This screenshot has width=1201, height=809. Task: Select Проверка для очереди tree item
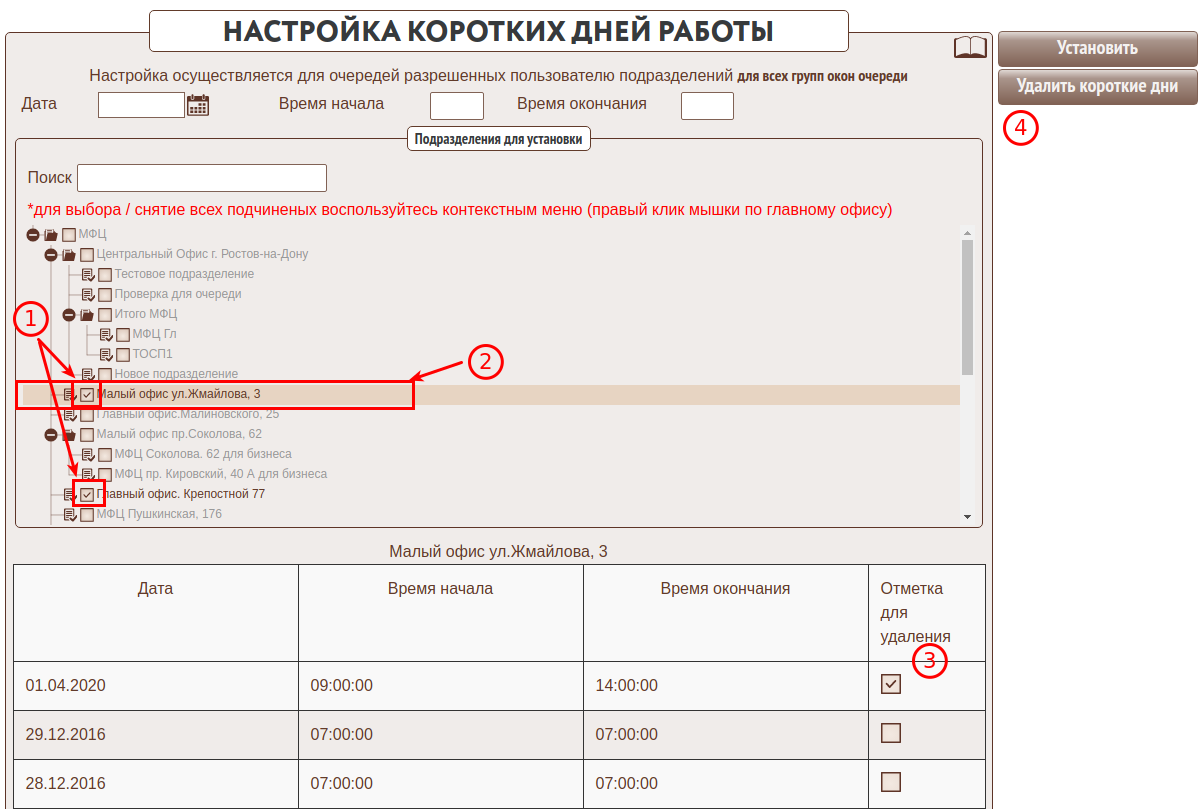coord(178,294)
